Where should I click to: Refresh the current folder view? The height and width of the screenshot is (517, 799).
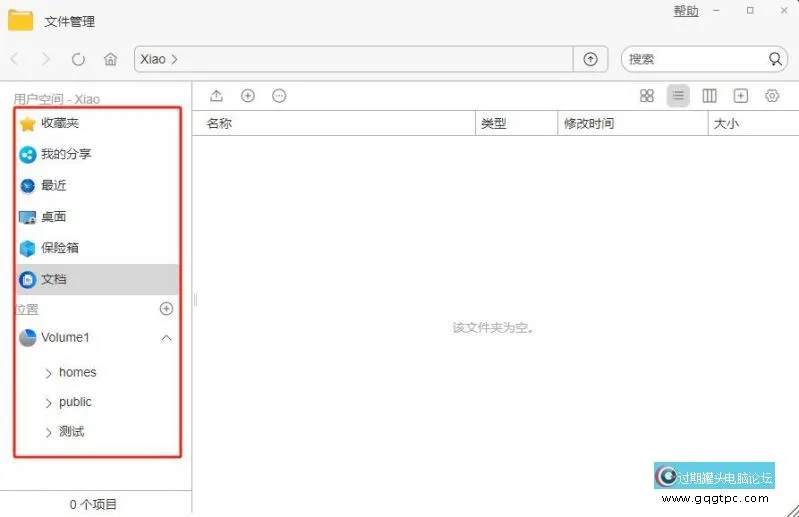pos(78,59)
